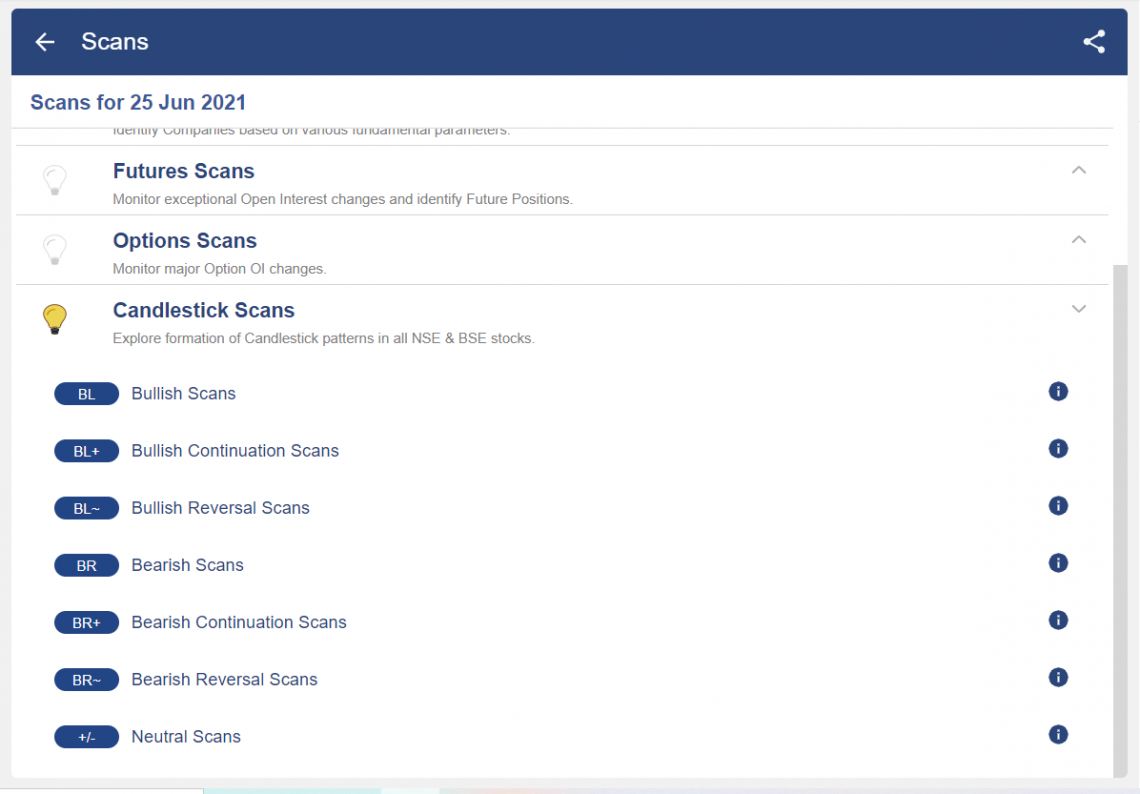Screen dimensions: 1140x794
Task: Expand the Futures Scans section chevron
Action: 1078,171
